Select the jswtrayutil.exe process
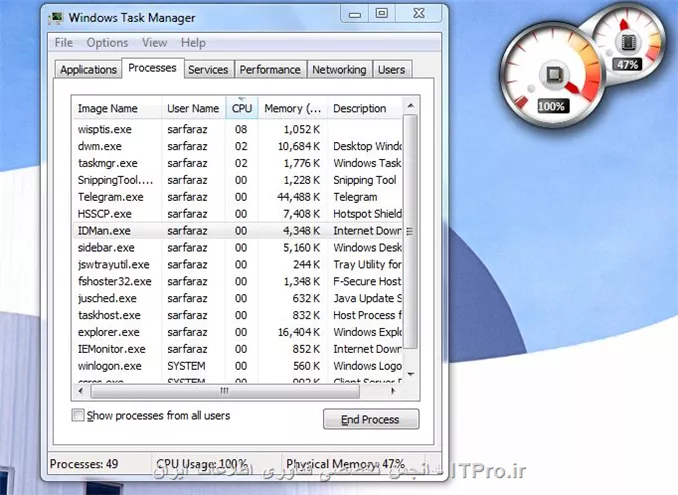678x495 pixels. tap(237, 264)
